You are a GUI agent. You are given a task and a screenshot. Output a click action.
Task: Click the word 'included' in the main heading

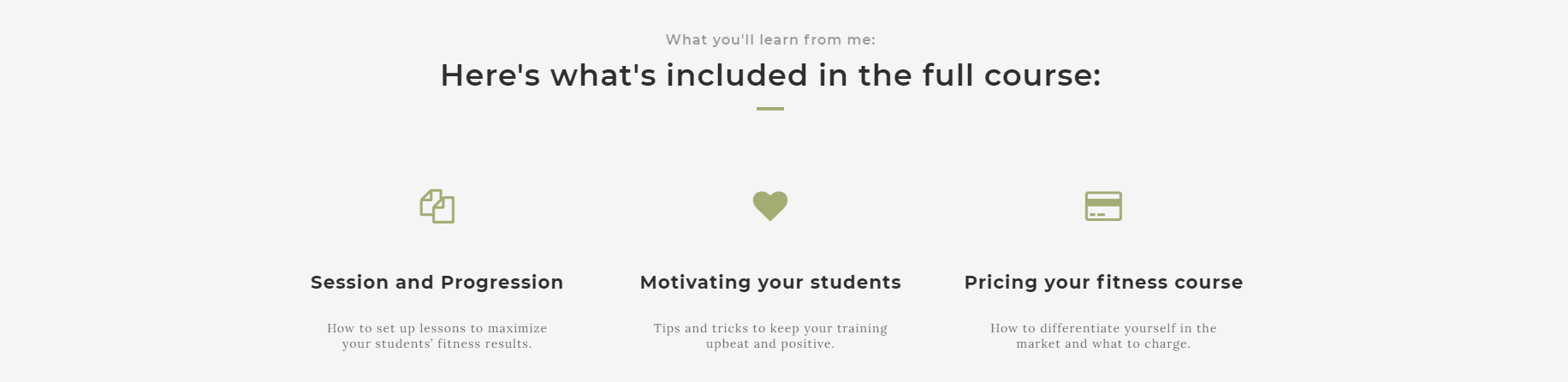click(x=737, y=75)
